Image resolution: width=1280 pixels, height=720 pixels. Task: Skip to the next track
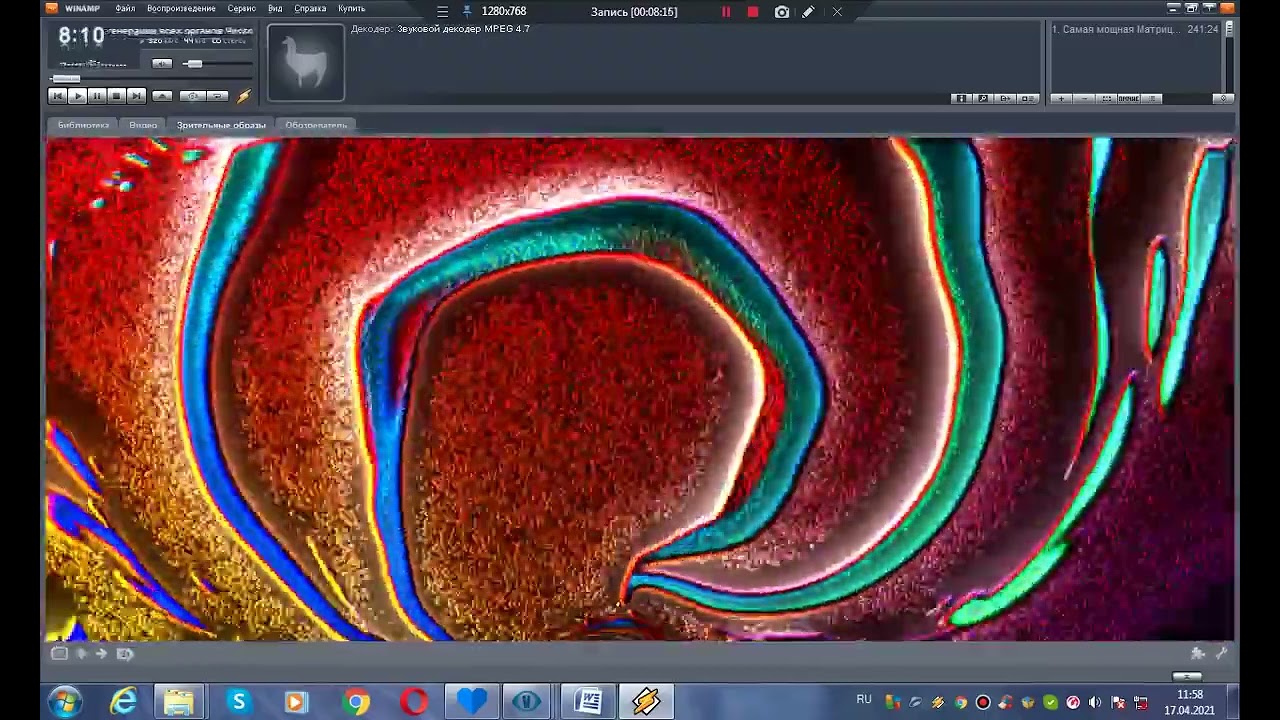pyautogui.click(x=136, y=96)
